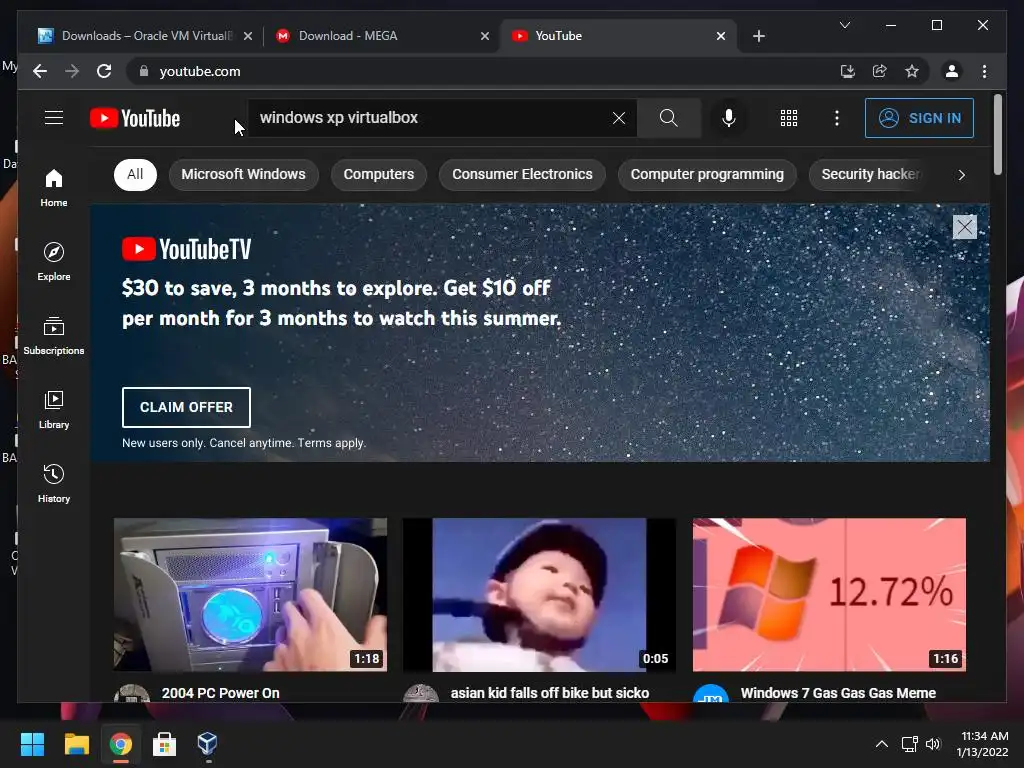Open Chrome's three-dot menu
Viewport: 1024px width, 768px height.
coord(984,71)
